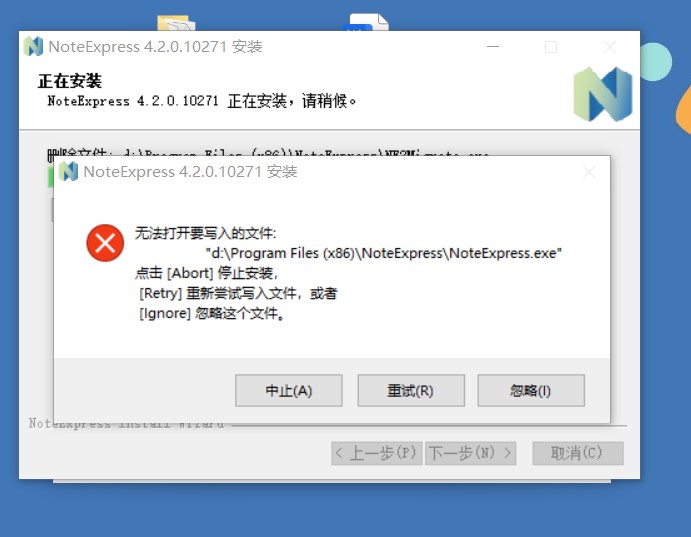Select the folder icon on the desktop
691x537 pixels.
click(x=176, y=23)
